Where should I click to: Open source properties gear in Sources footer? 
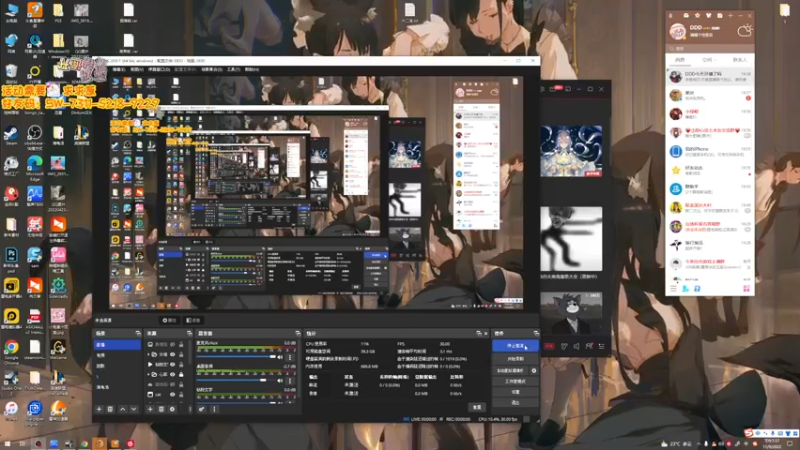click(172, 409)
